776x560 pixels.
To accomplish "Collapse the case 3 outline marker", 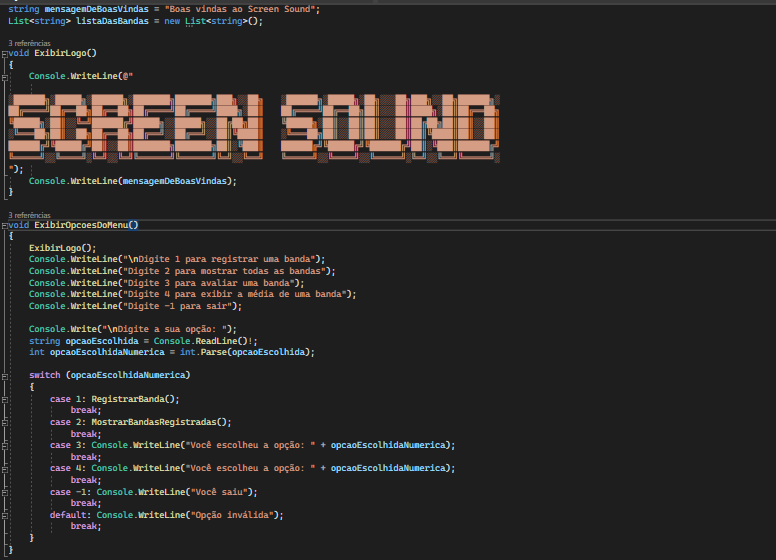I will coord(4,446).
